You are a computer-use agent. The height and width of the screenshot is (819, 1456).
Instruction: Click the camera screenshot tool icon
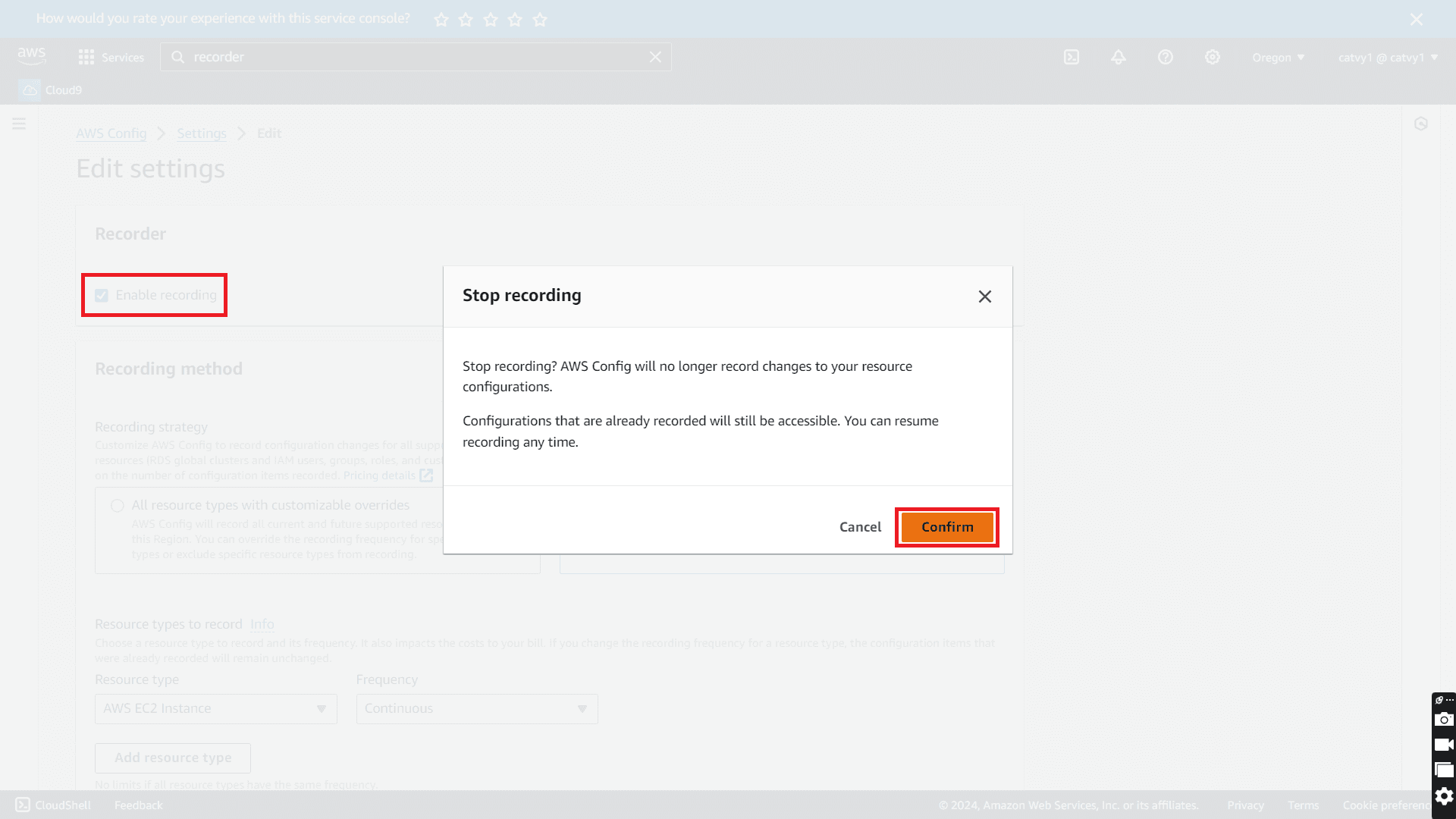coord(1445,720)
